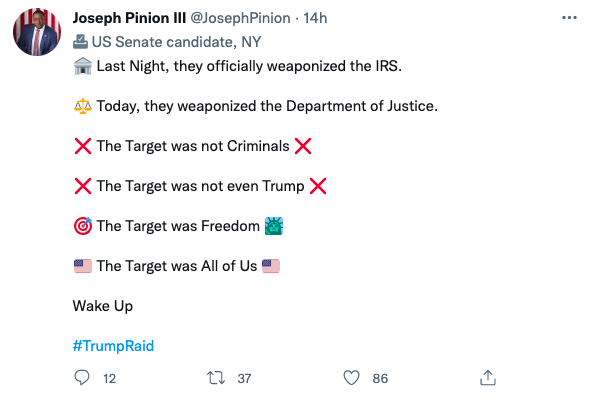Visit the @JosephPinion handle
This screenshot has width=590, height=400.
240,18
